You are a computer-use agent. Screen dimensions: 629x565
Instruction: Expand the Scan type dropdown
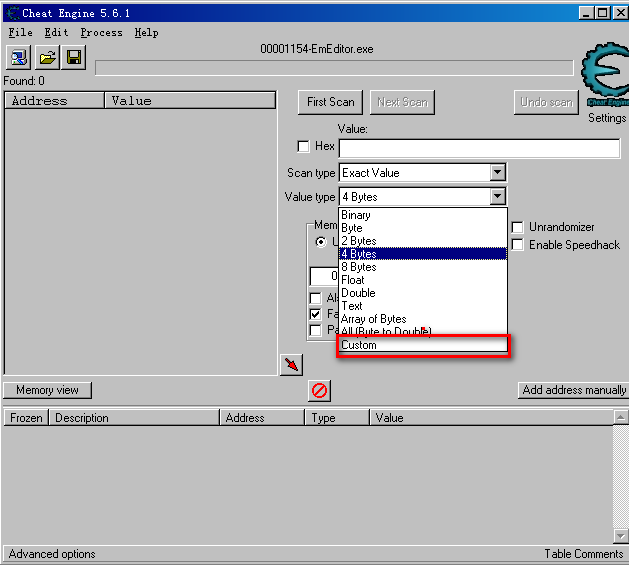[497, 173]
